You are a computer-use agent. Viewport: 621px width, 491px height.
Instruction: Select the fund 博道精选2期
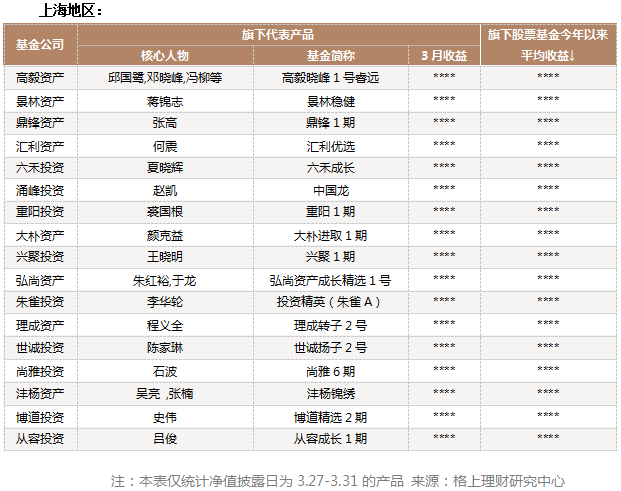331,418
